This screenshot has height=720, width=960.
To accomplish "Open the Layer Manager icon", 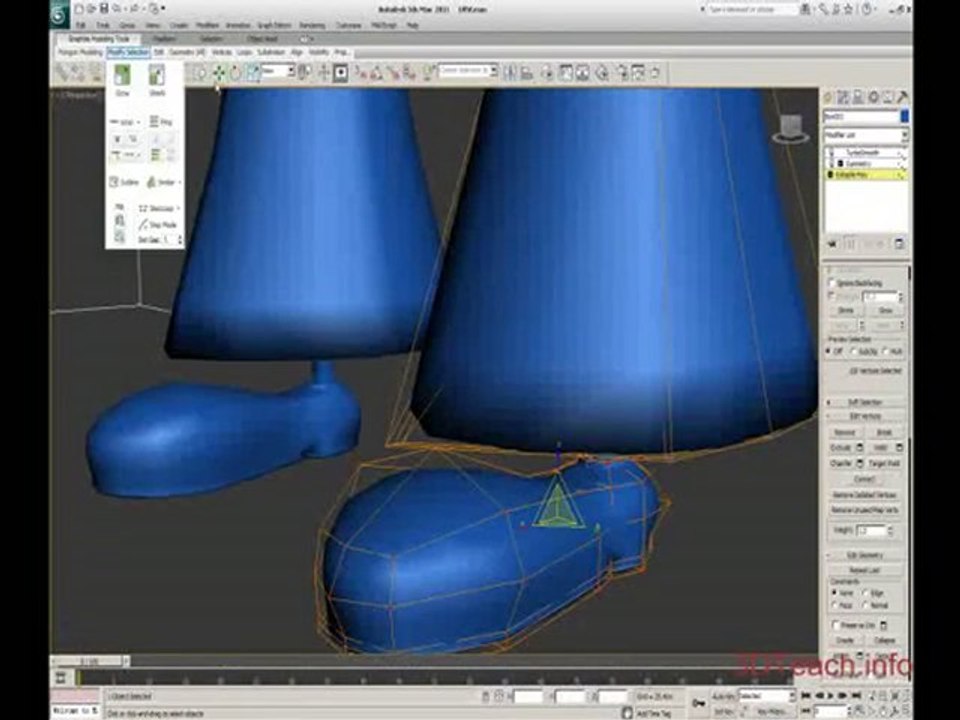I will tap(547, 73).
